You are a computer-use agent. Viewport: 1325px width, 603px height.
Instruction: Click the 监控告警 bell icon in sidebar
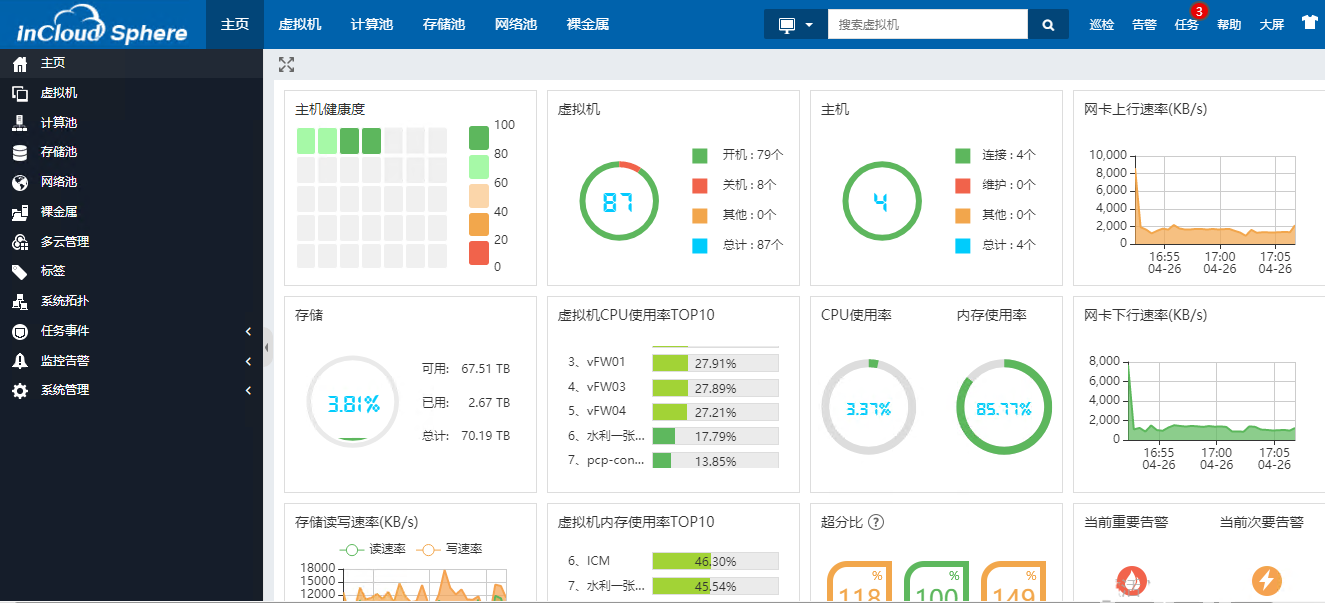pyautogui.click(x=19, y=361)
